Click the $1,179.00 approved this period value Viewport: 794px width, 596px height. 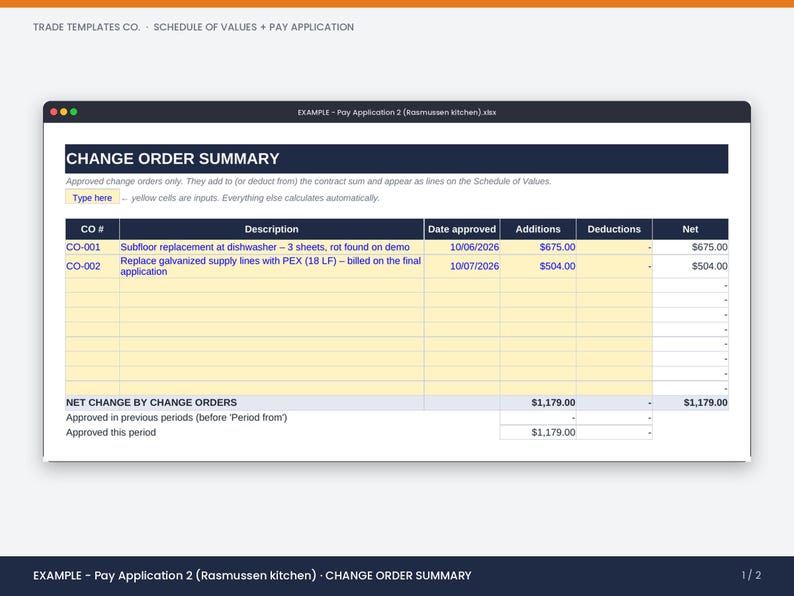[x=538, y=432]
